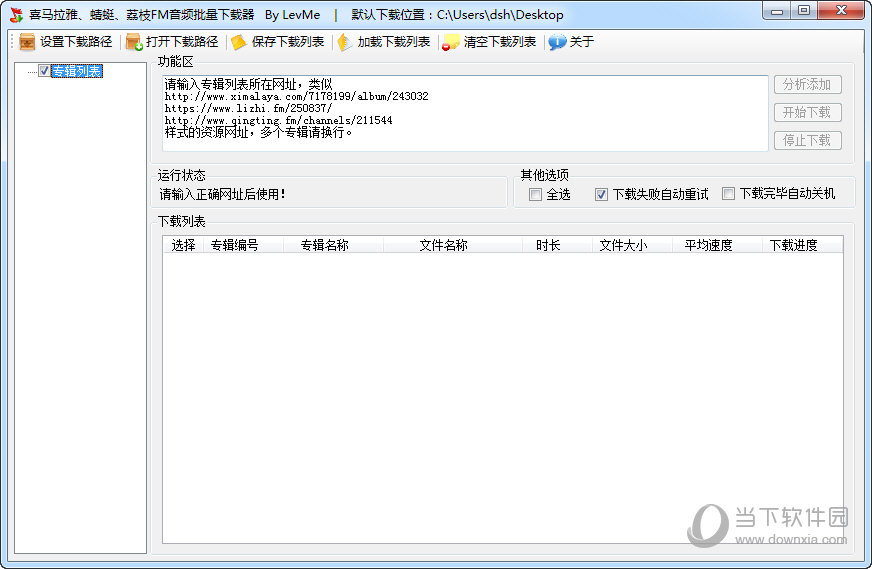Enable 下载完毕自动关机 checkbox

click(x=728, y=194)
